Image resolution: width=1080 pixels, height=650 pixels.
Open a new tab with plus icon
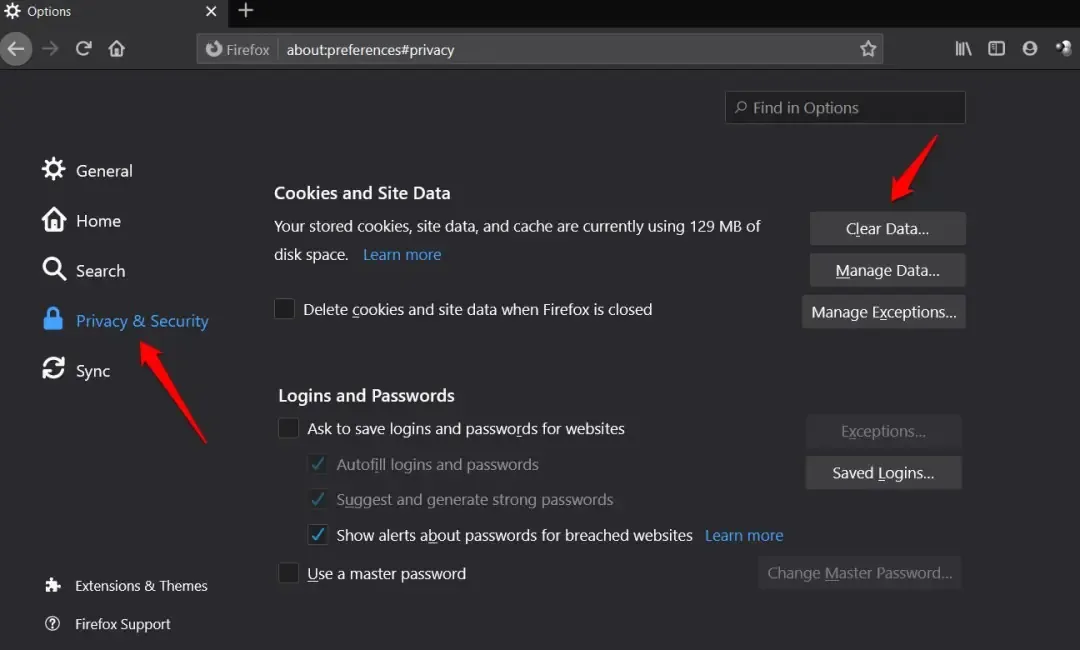point(246,11)
